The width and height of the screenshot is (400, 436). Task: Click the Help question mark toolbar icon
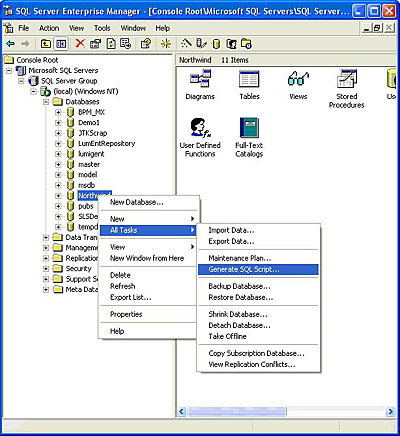click(x=146, y=44)
